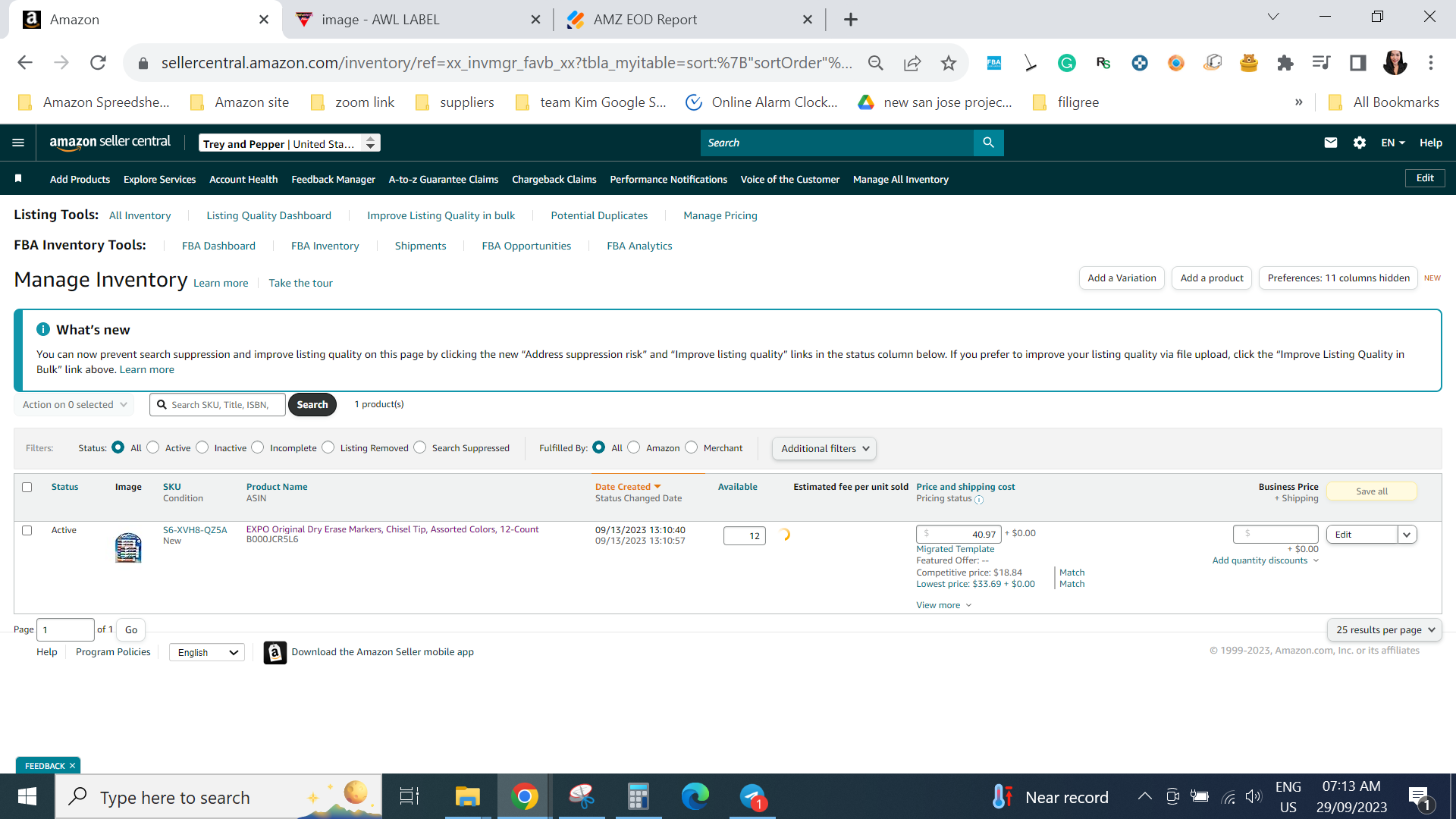The height and width of the screenshot is (819, 1456).
Task: Switch to the image - AWL LABEL tab
Action: point(417,20)
